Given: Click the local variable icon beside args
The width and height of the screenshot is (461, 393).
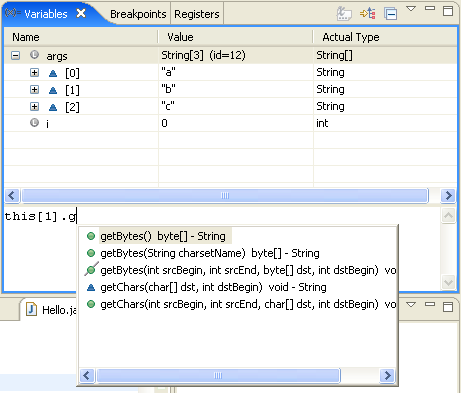Looking at the screenshot, I should pyautogui.click(x=34, y=55).
